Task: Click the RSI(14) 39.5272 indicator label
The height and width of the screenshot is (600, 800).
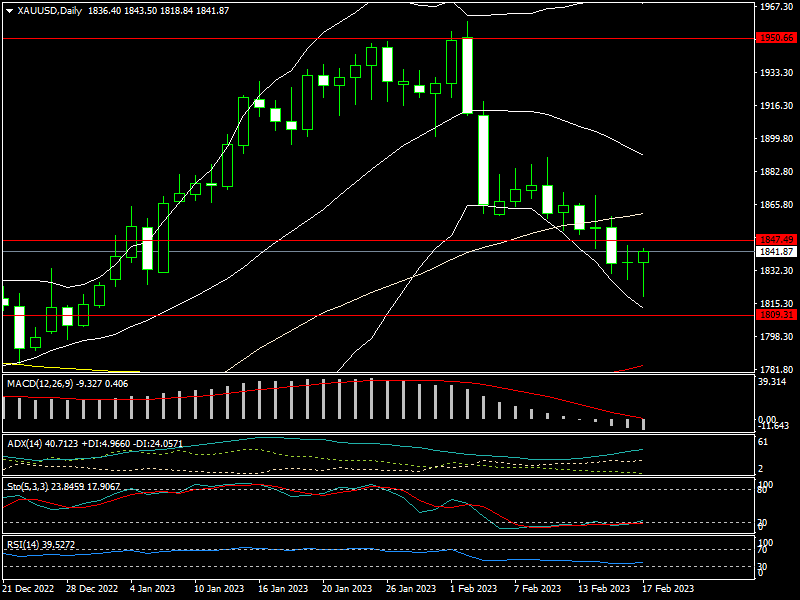Action: [41, 544]
